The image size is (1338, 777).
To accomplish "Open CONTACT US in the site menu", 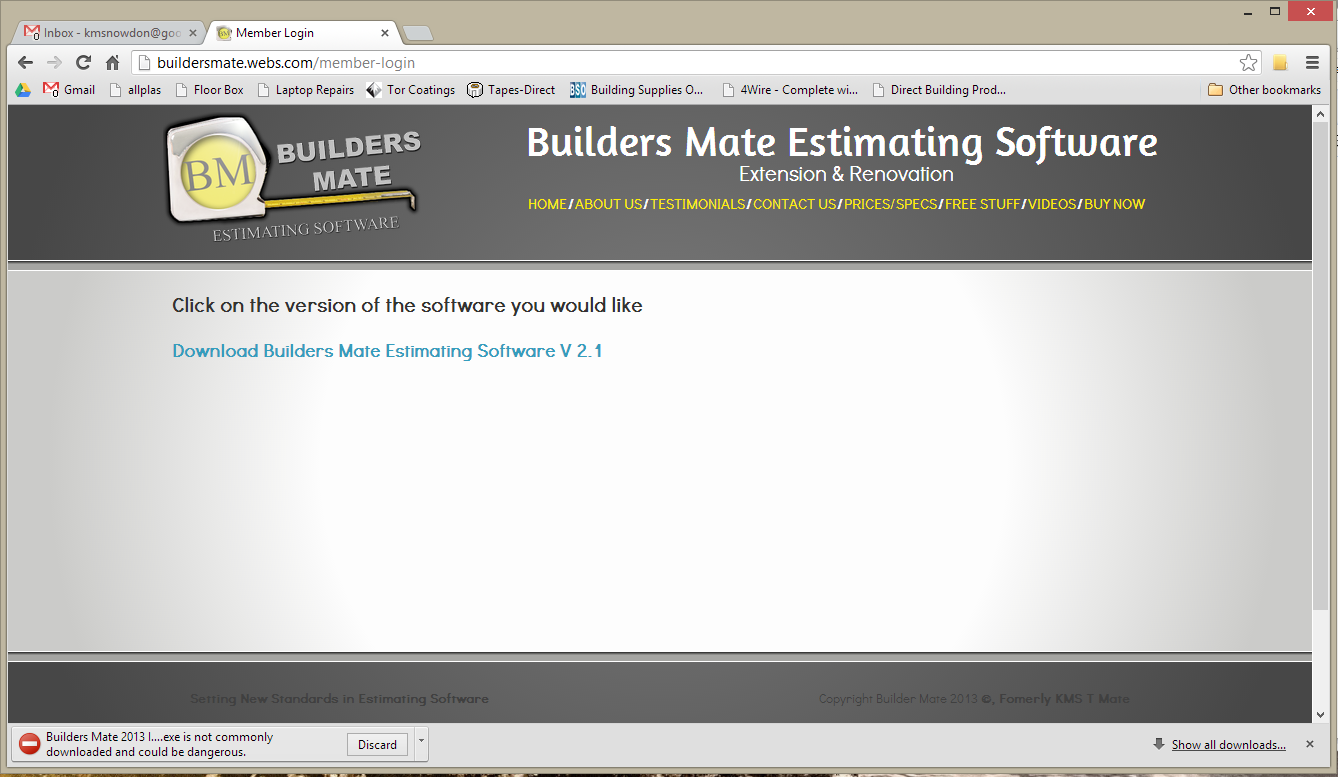I will click(794, 204).
